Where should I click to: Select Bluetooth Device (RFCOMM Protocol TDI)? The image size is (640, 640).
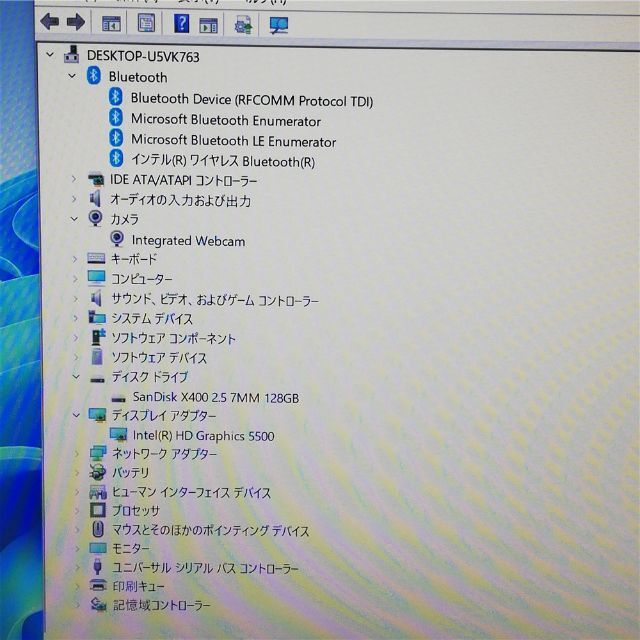[x=251, y=100]
